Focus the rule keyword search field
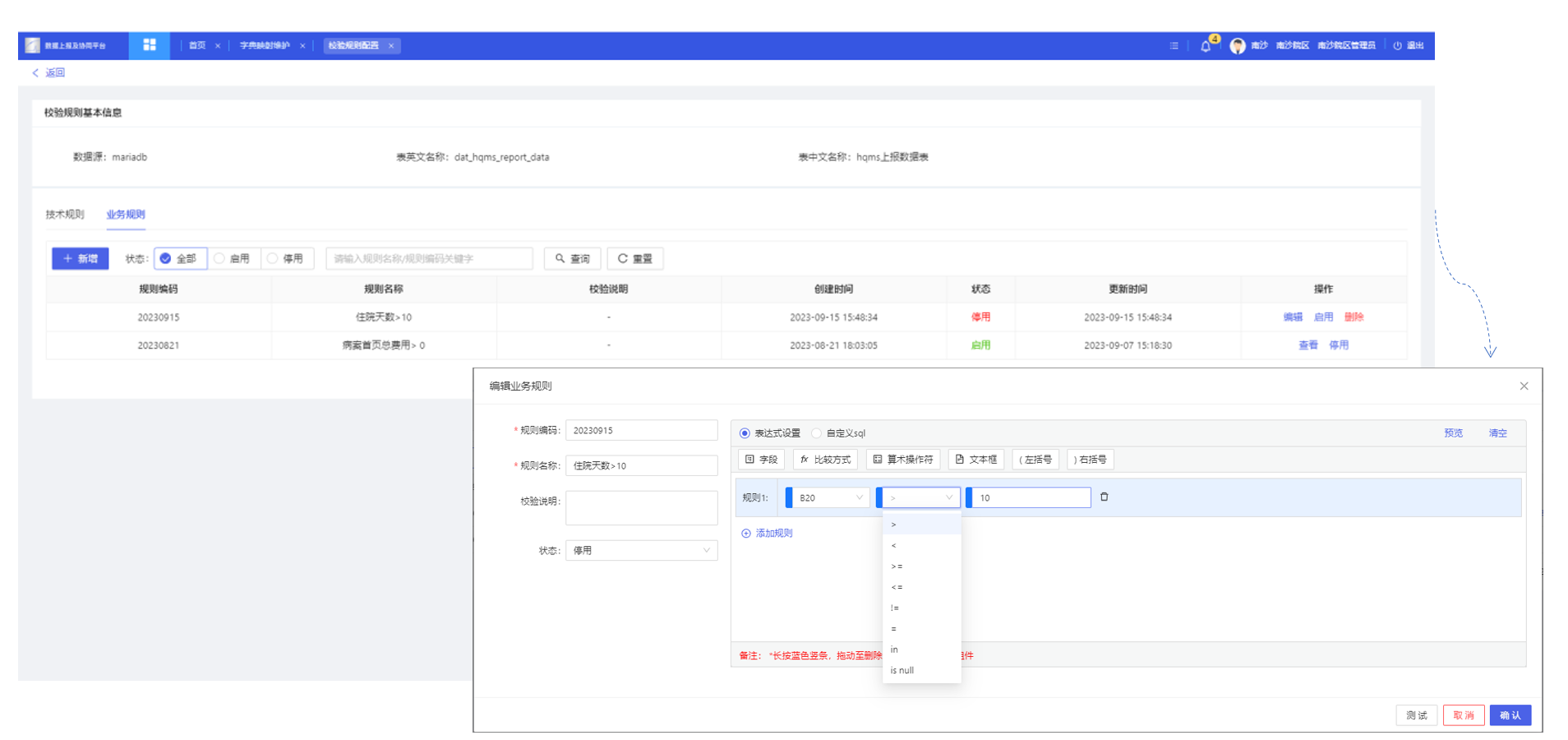The image size is (1568, 740). click(x=429, y=258)
